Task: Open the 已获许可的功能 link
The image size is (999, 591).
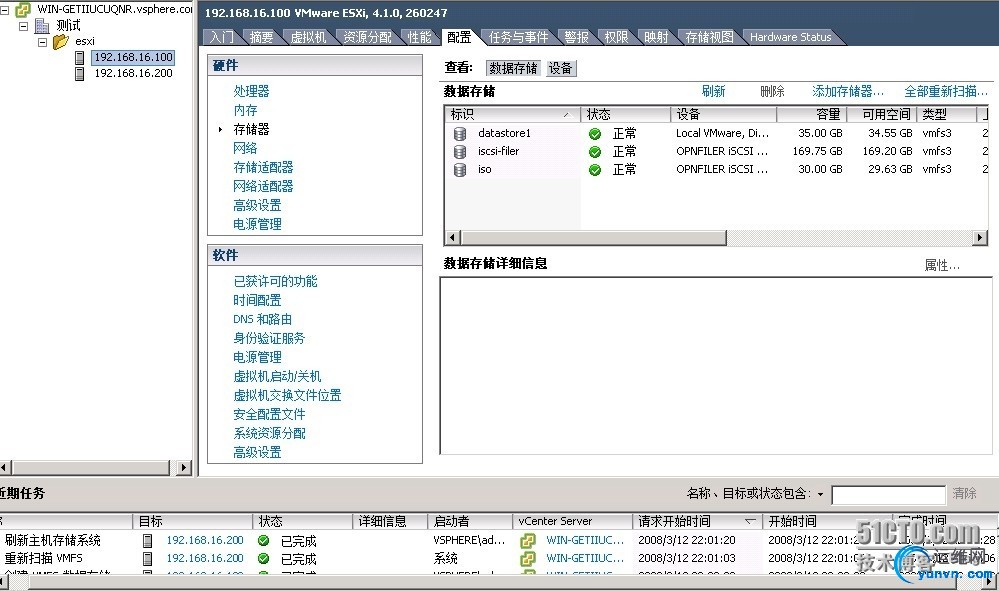Action: tap(275, 281)
